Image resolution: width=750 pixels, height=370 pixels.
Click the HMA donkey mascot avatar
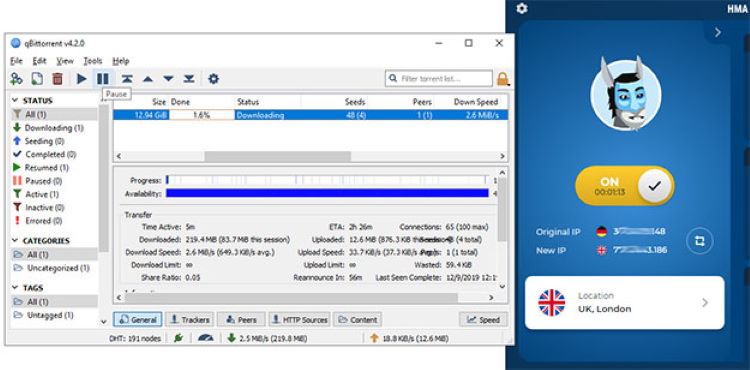point(625,94)
